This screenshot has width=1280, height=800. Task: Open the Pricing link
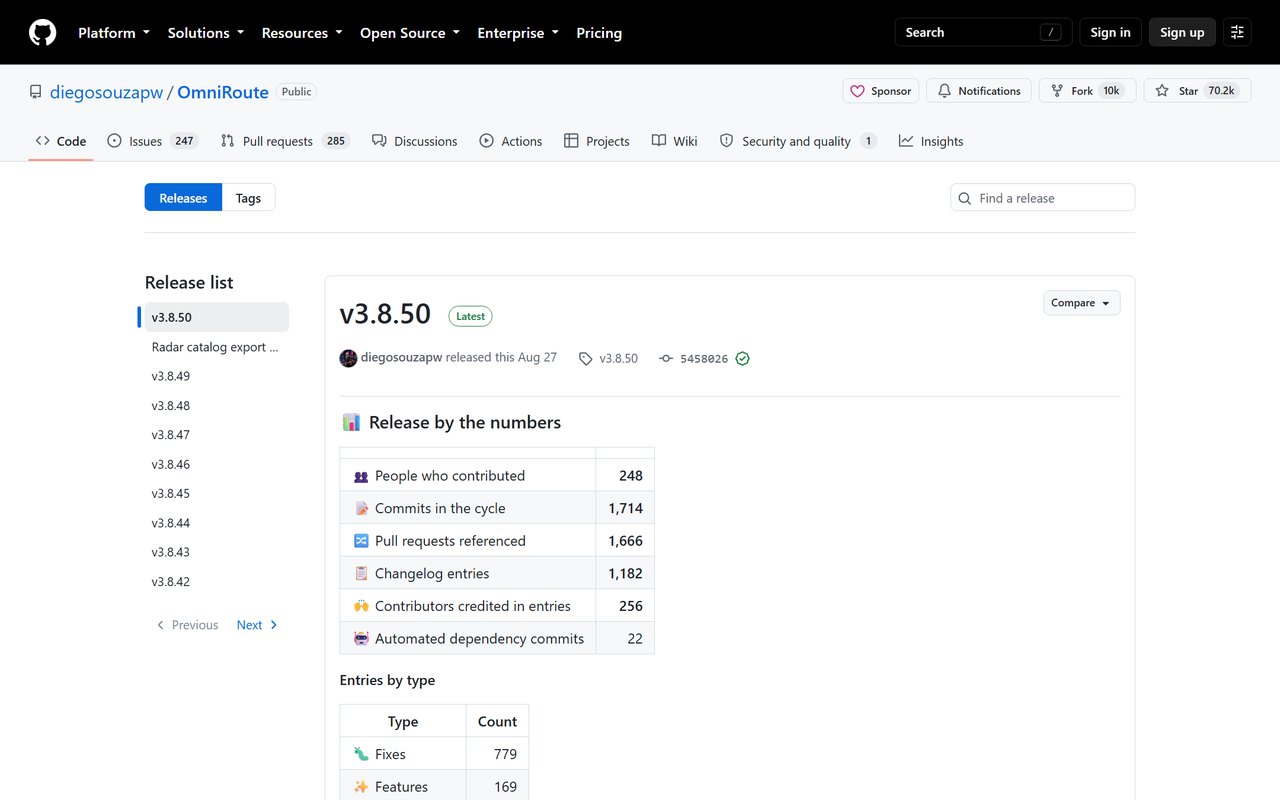599,32
